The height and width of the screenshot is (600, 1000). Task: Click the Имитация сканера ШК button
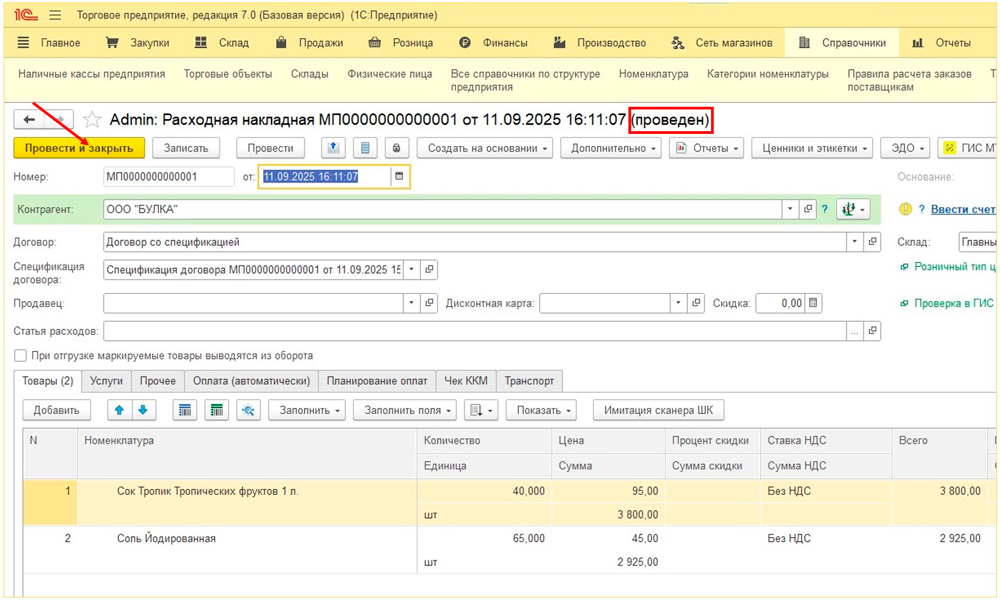[x=658, y=410]
